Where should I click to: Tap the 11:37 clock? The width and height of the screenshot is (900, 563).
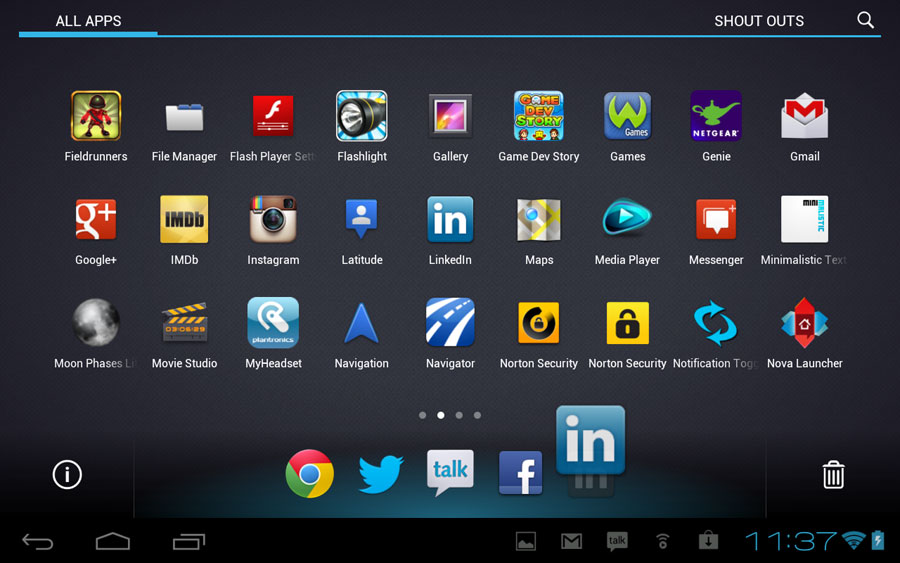[791, 541]
